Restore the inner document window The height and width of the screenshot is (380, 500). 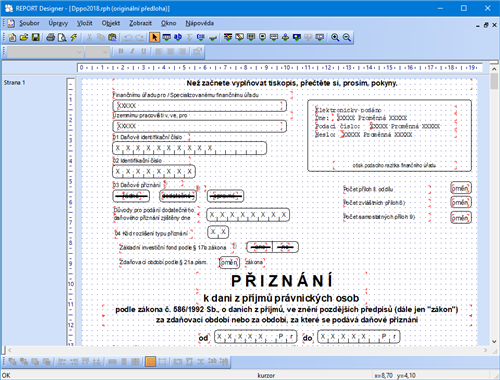(x=486, y=25)
